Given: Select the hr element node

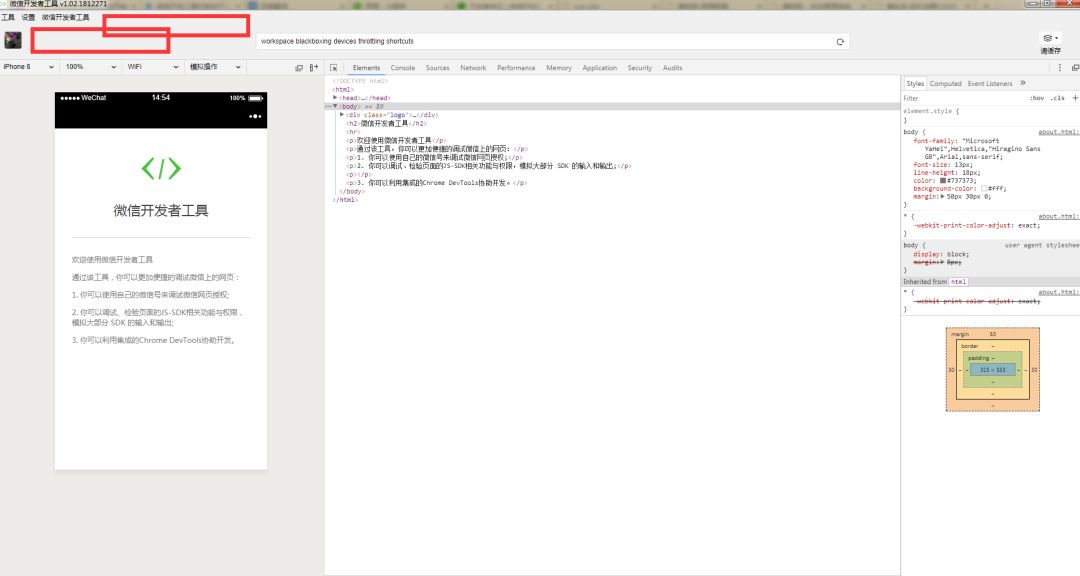Looking at the screenshot, I should 353,132.
